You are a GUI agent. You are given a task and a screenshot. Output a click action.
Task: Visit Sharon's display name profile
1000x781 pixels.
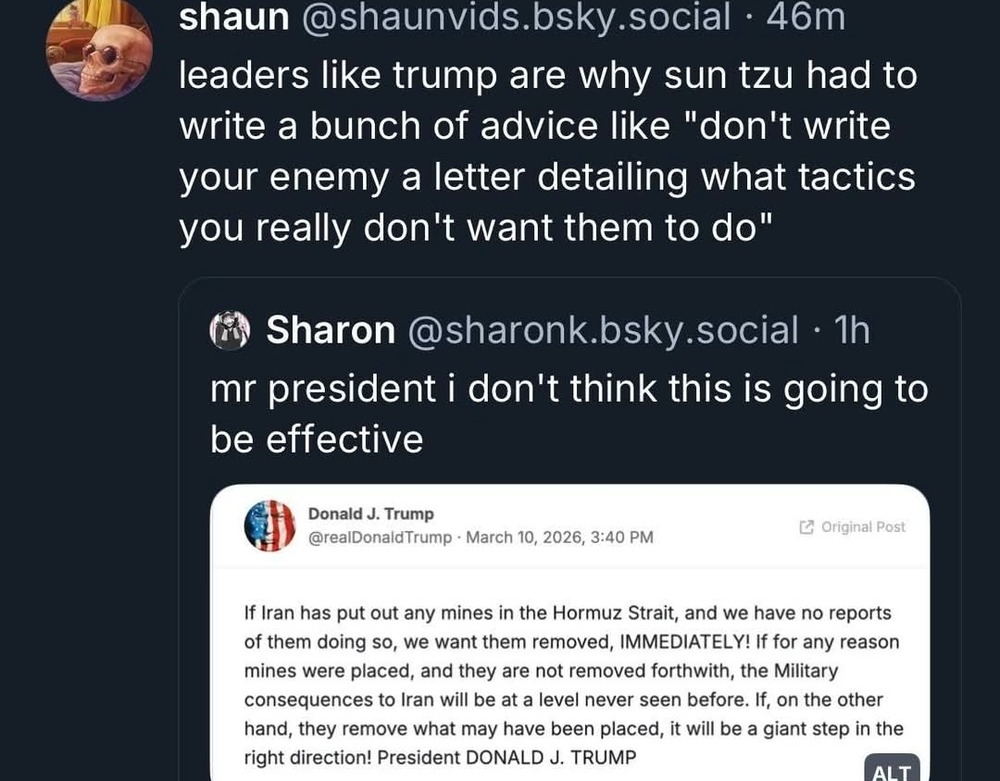tap(330, 330)
